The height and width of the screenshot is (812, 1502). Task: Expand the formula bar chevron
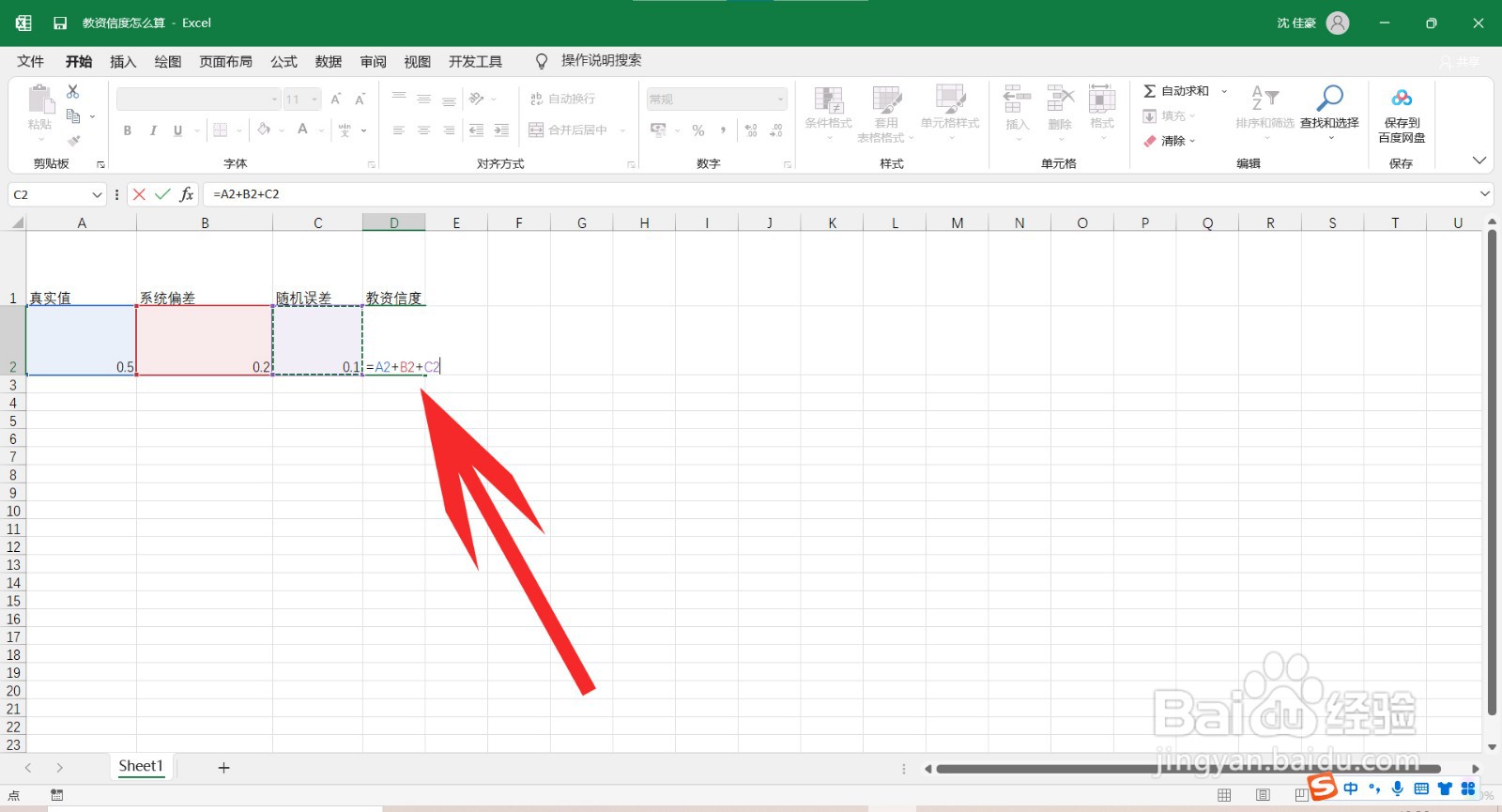pos(1485,194)
